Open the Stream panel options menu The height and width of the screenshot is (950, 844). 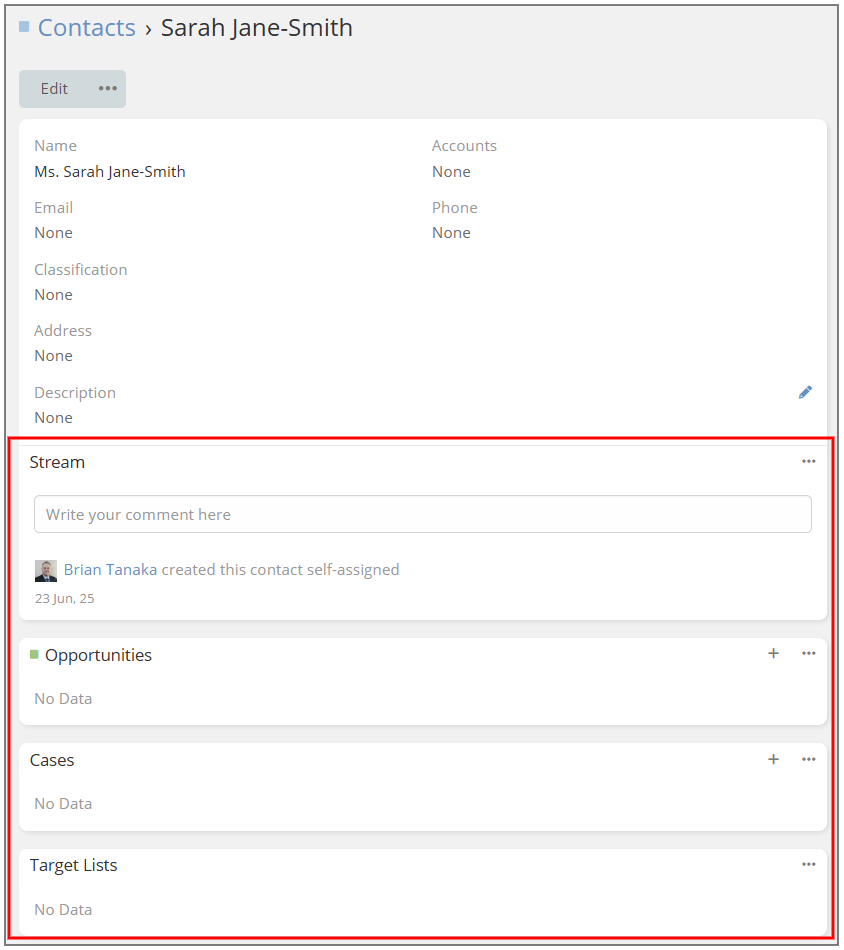[x=808, y=462]
